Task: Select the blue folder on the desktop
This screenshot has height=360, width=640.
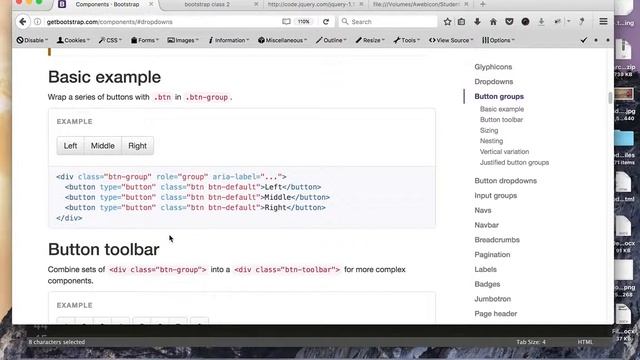Action: (624, 138)
